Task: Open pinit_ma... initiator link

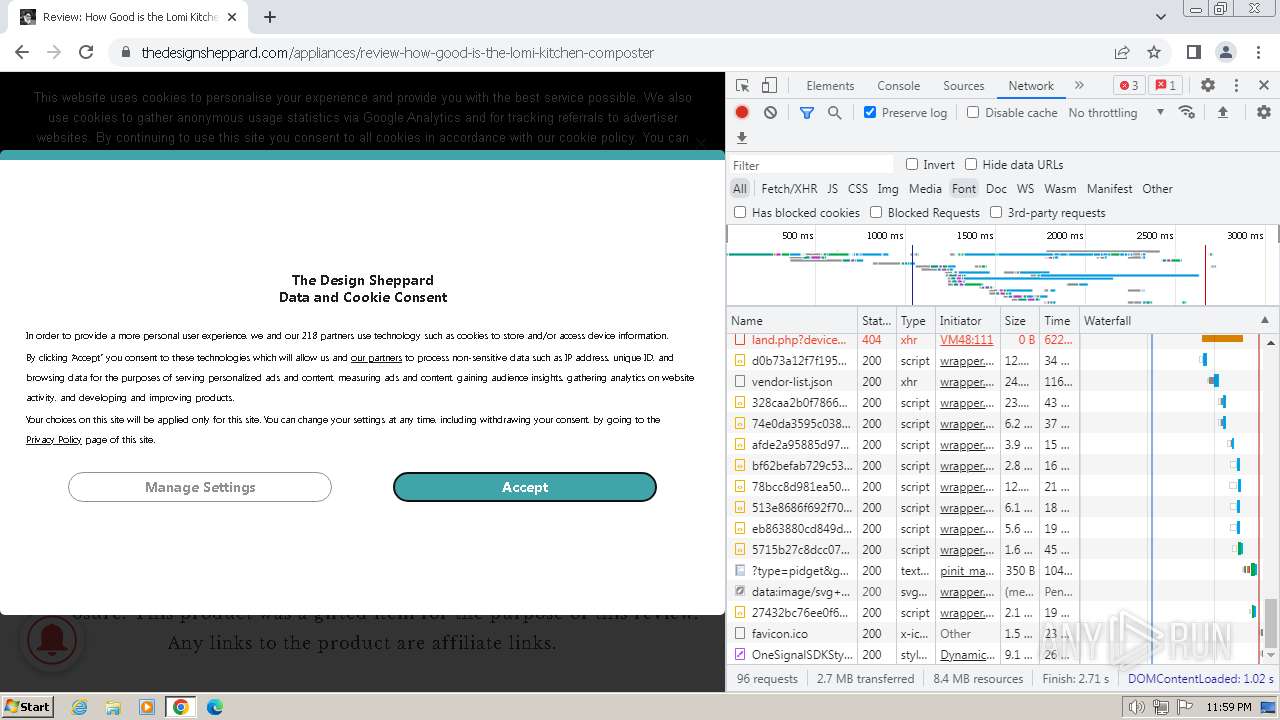Action: click(x=967, y=571)
